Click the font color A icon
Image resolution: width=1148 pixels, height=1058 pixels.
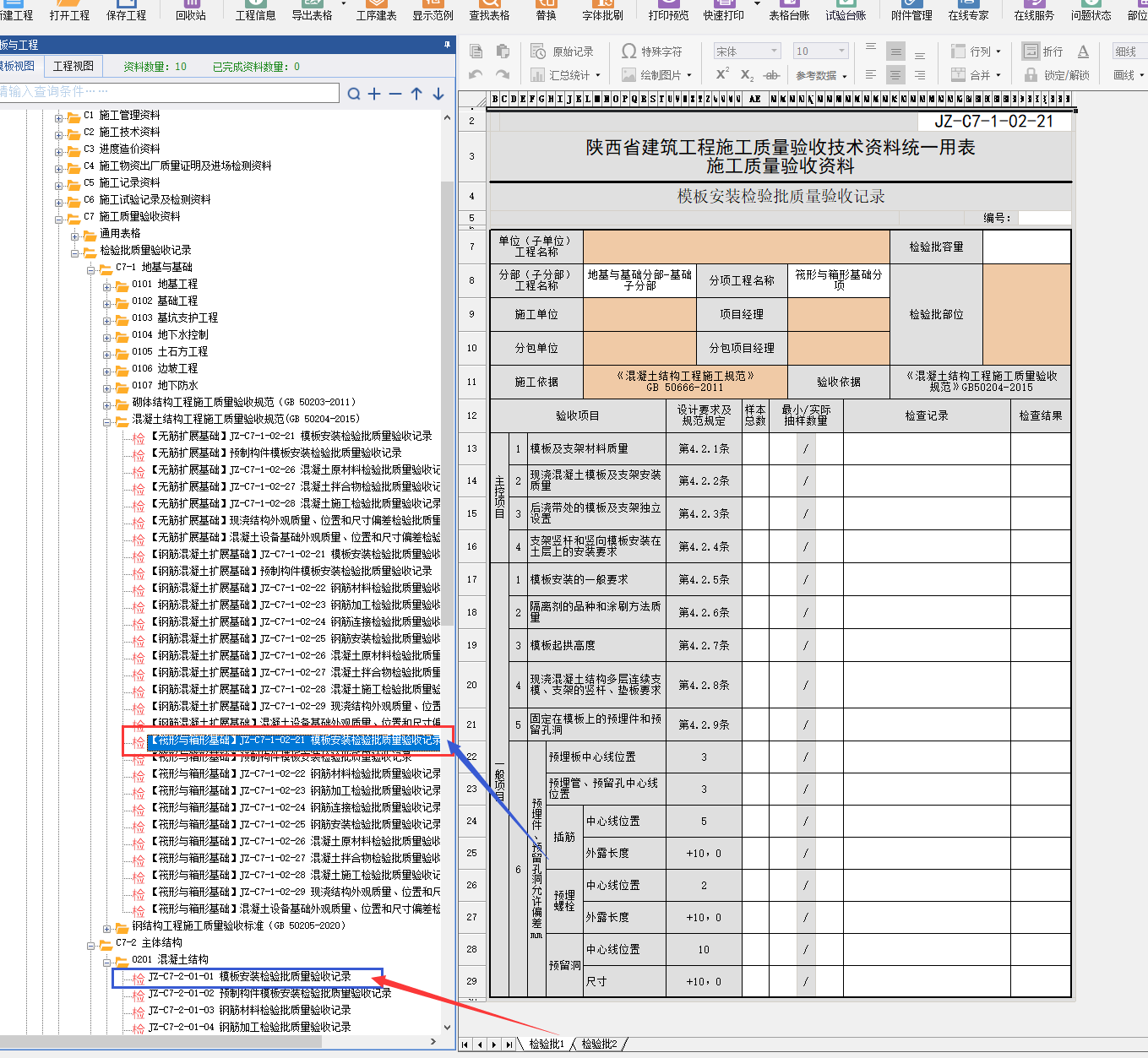point(1083,52)
